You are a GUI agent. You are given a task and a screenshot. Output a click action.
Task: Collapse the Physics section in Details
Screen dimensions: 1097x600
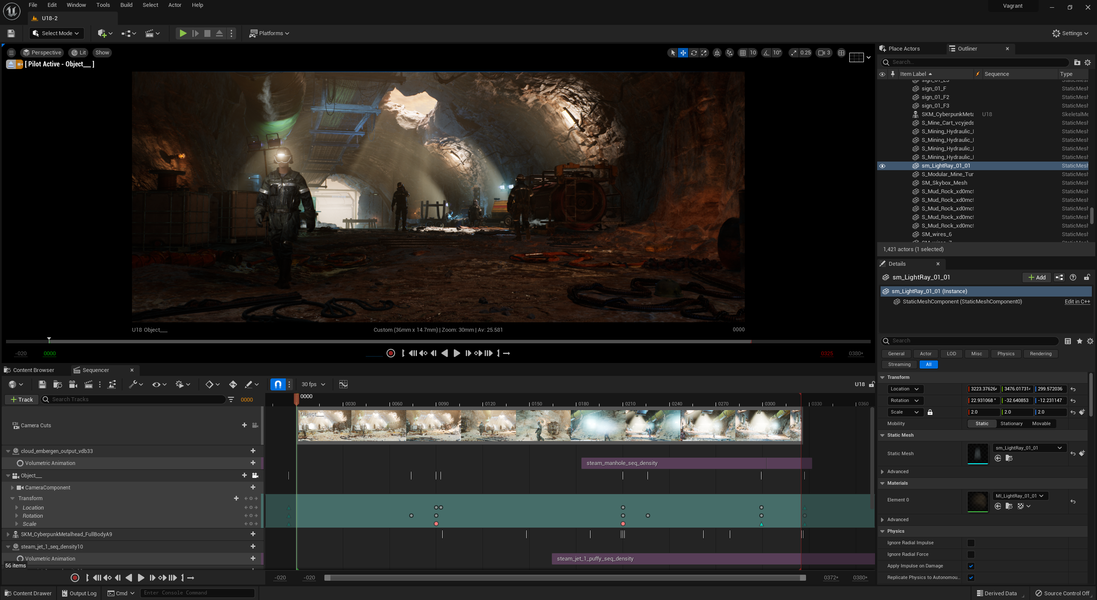click(882, 531)
